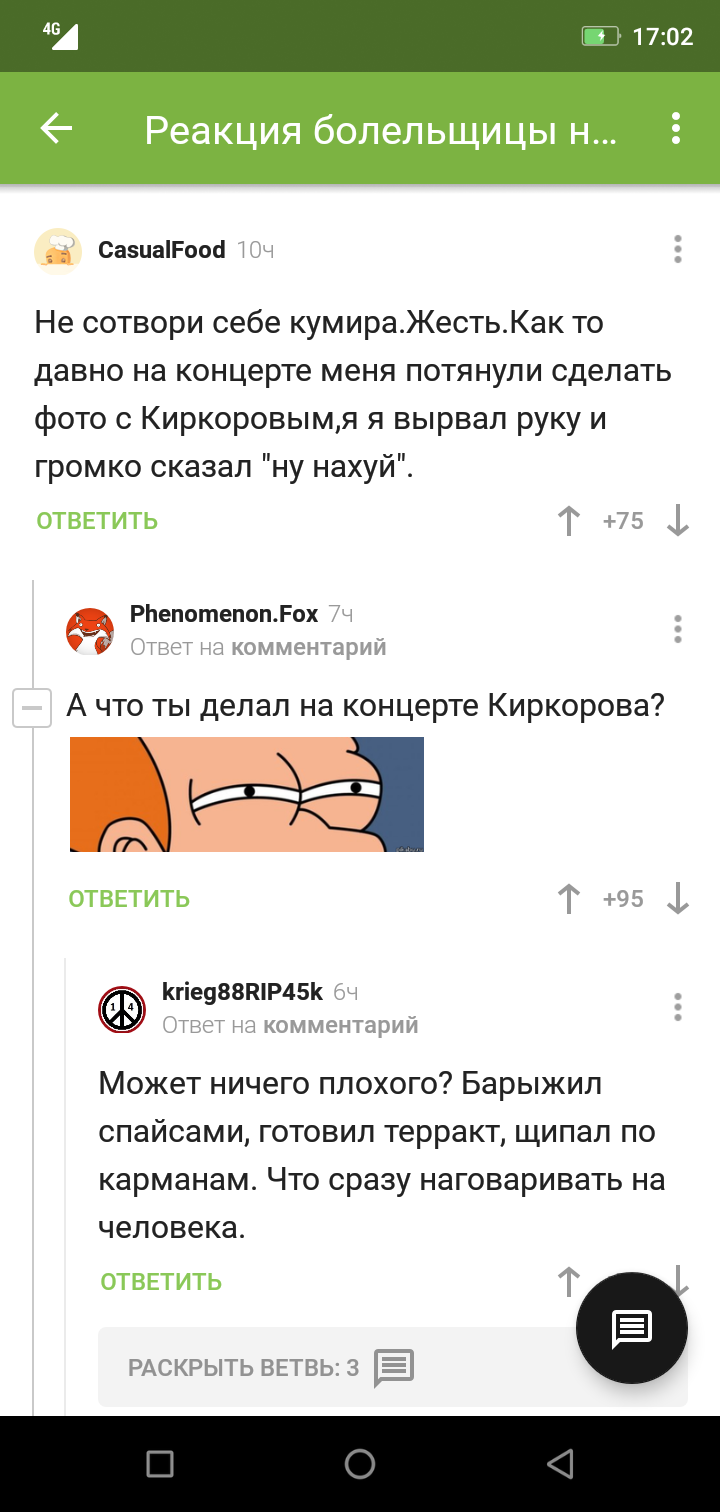Tap the floating comment button

(x=632, y=1328)
